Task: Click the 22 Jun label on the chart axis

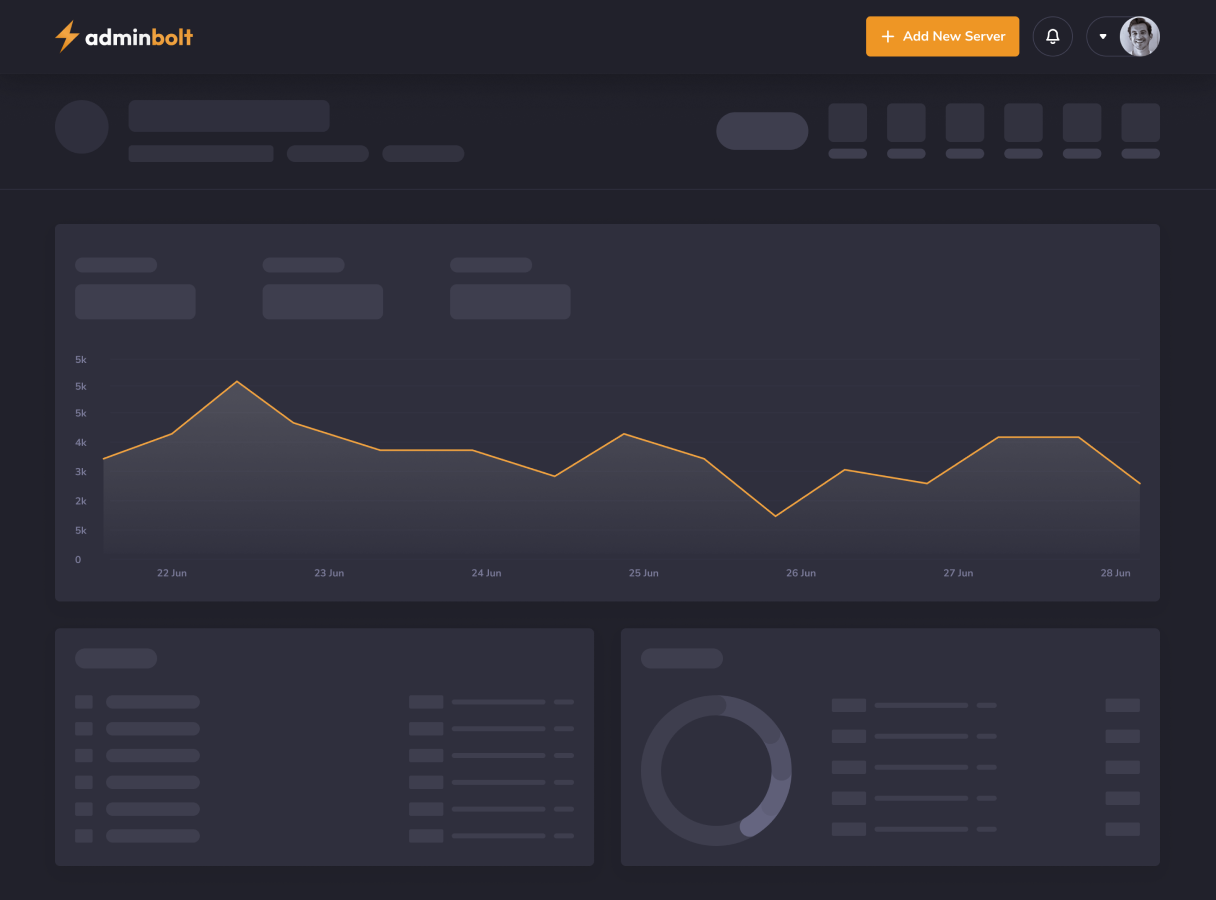Action: (172, 572)
